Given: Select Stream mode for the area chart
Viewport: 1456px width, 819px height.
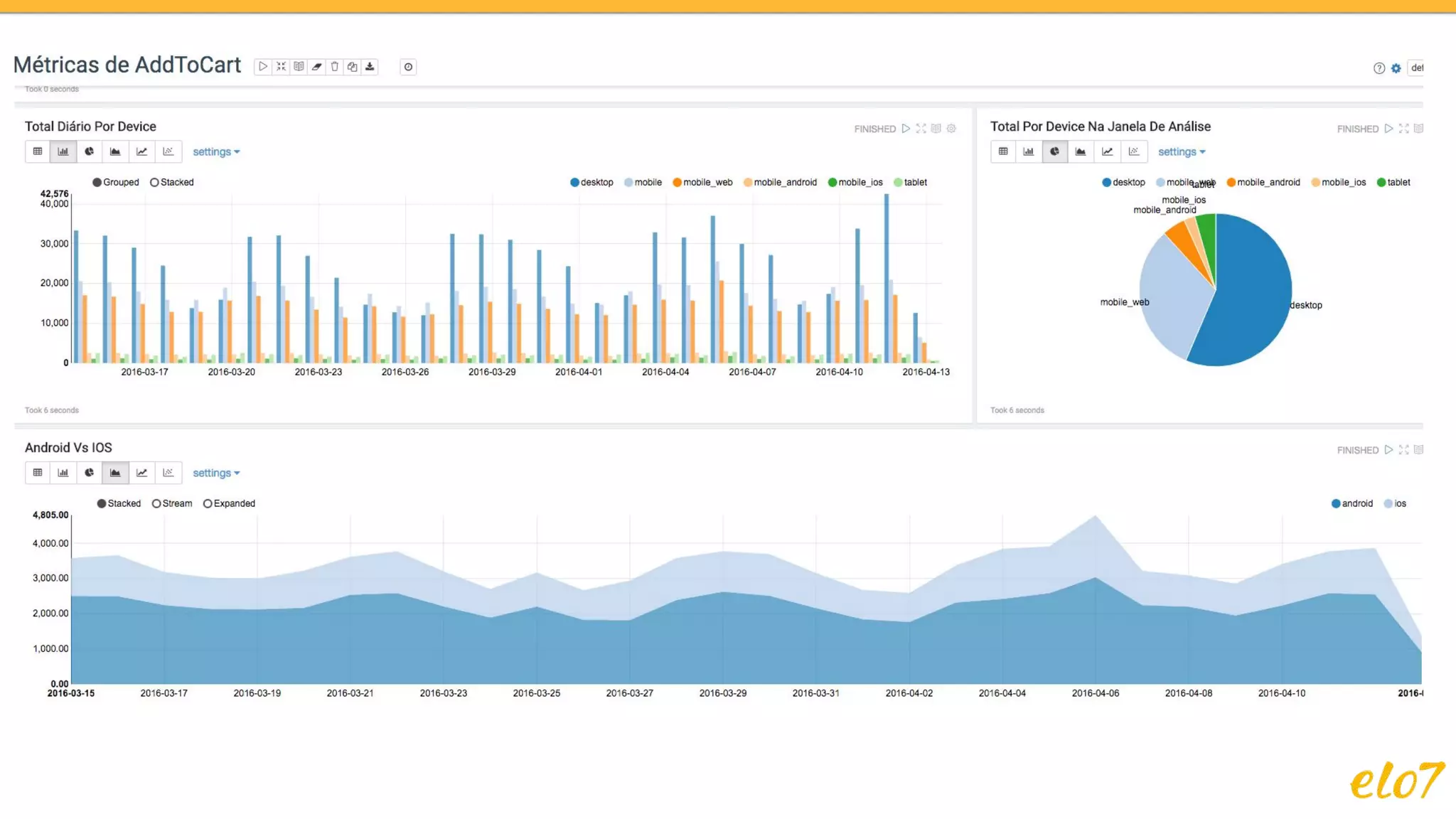Looking at the screenshot, I should click(156, 504).
